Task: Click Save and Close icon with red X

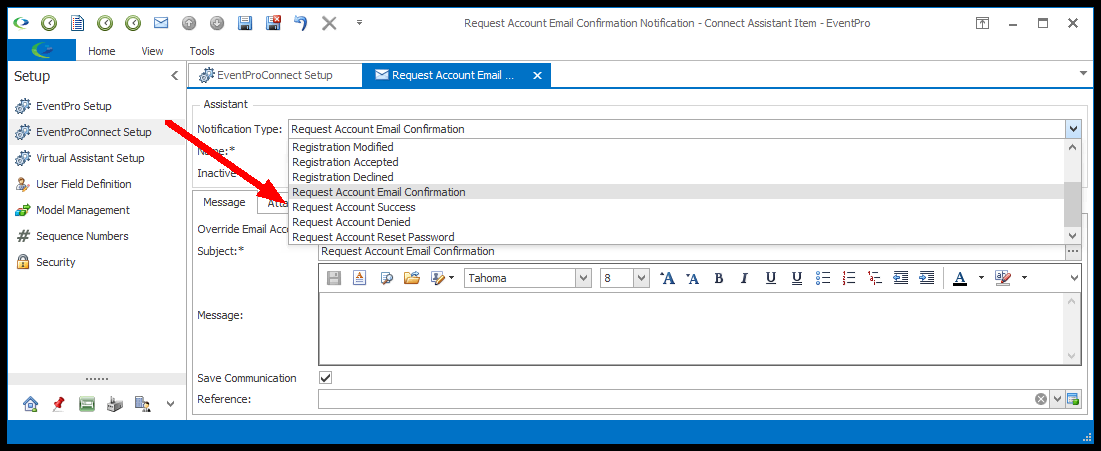Action: tap(273, 23)
